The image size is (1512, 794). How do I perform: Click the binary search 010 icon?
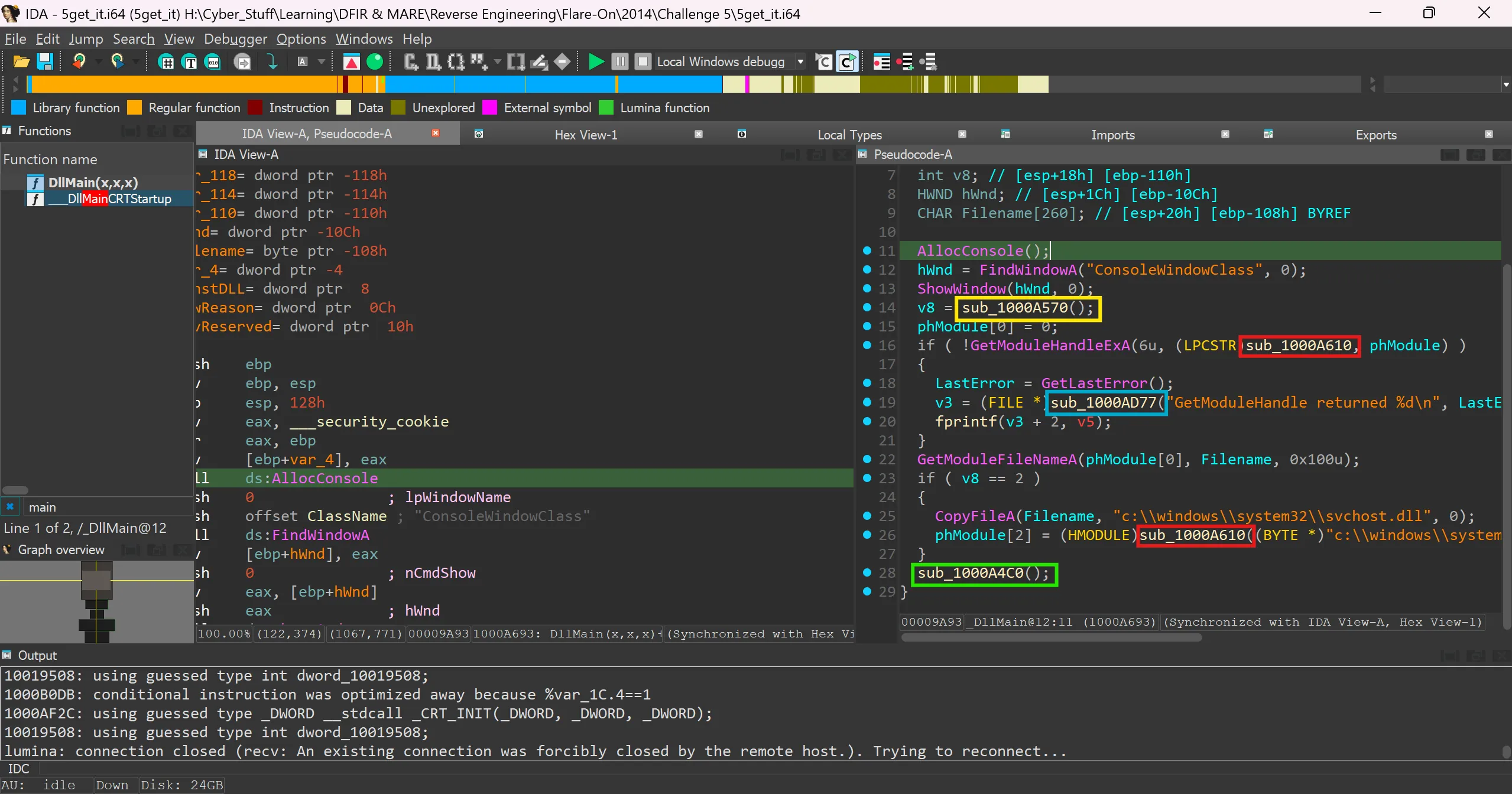pos(213,61)
